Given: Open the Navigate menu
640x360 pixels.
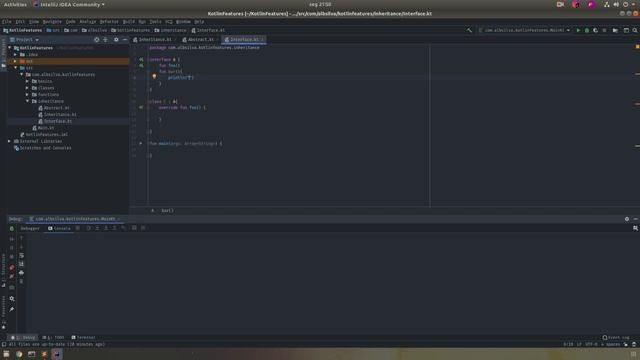Looking at the screenshot, I should (52, 22).
